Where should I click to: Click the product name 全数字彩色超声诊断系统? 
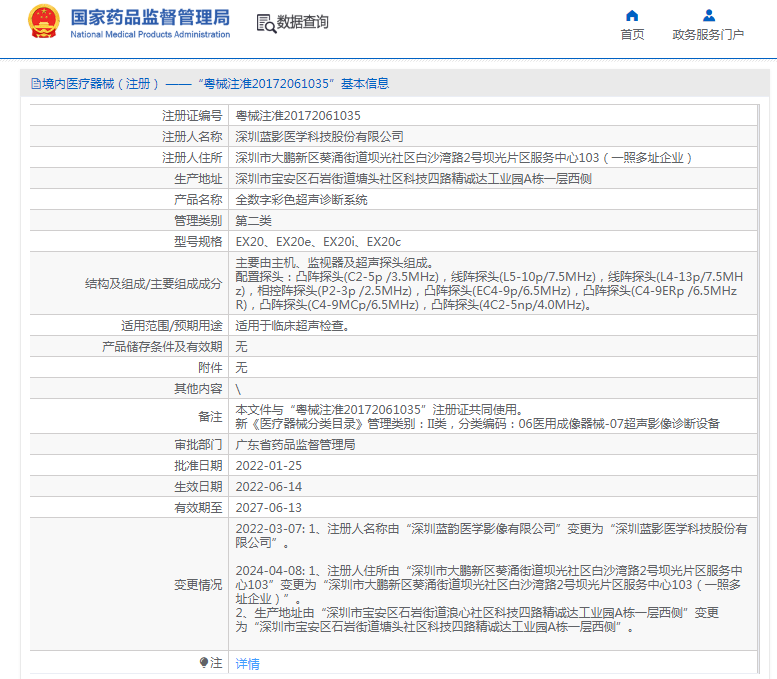[x=301, y=200]
